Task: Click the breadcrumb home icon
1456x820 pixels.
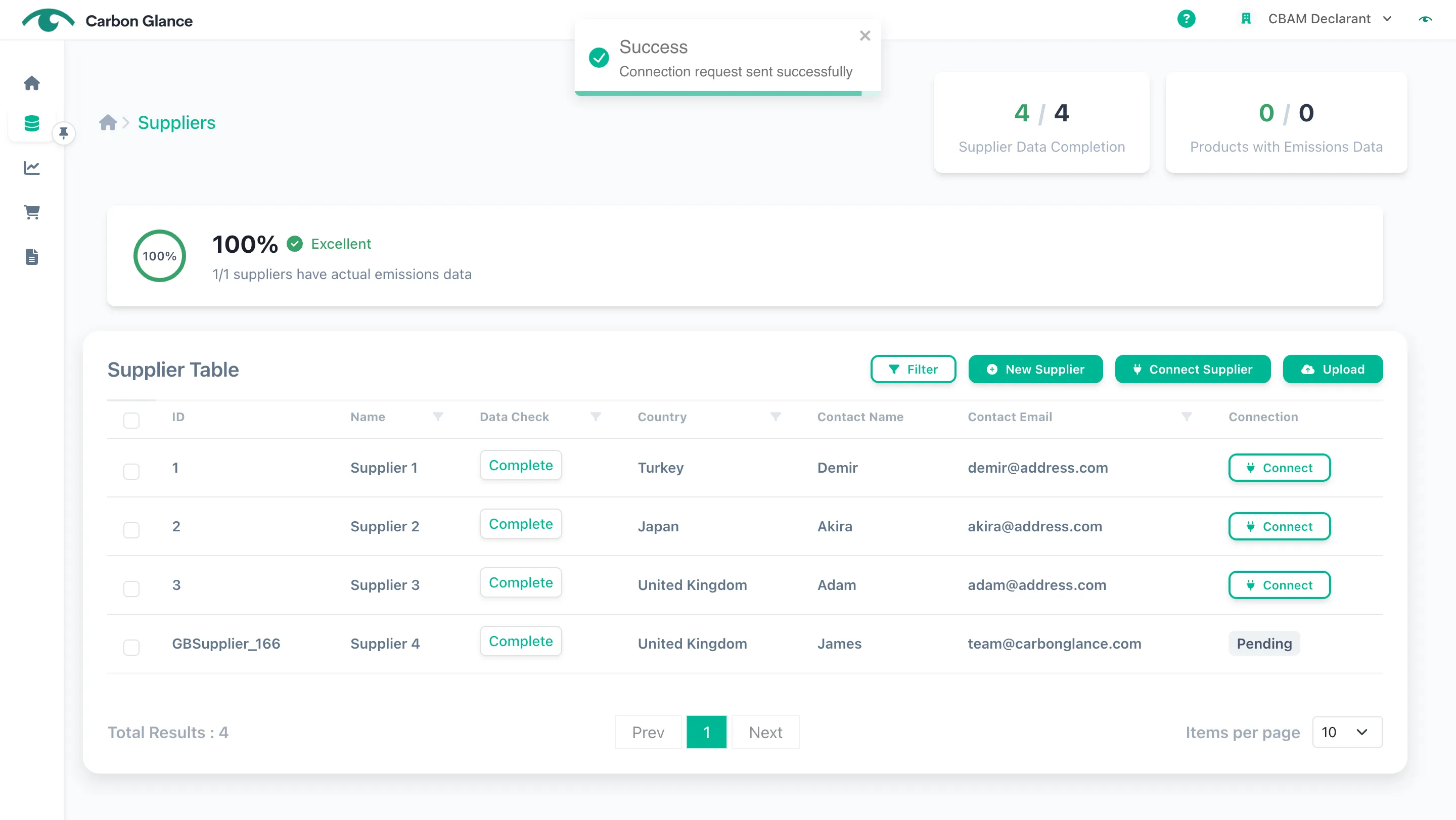Action: pos(107,122)
